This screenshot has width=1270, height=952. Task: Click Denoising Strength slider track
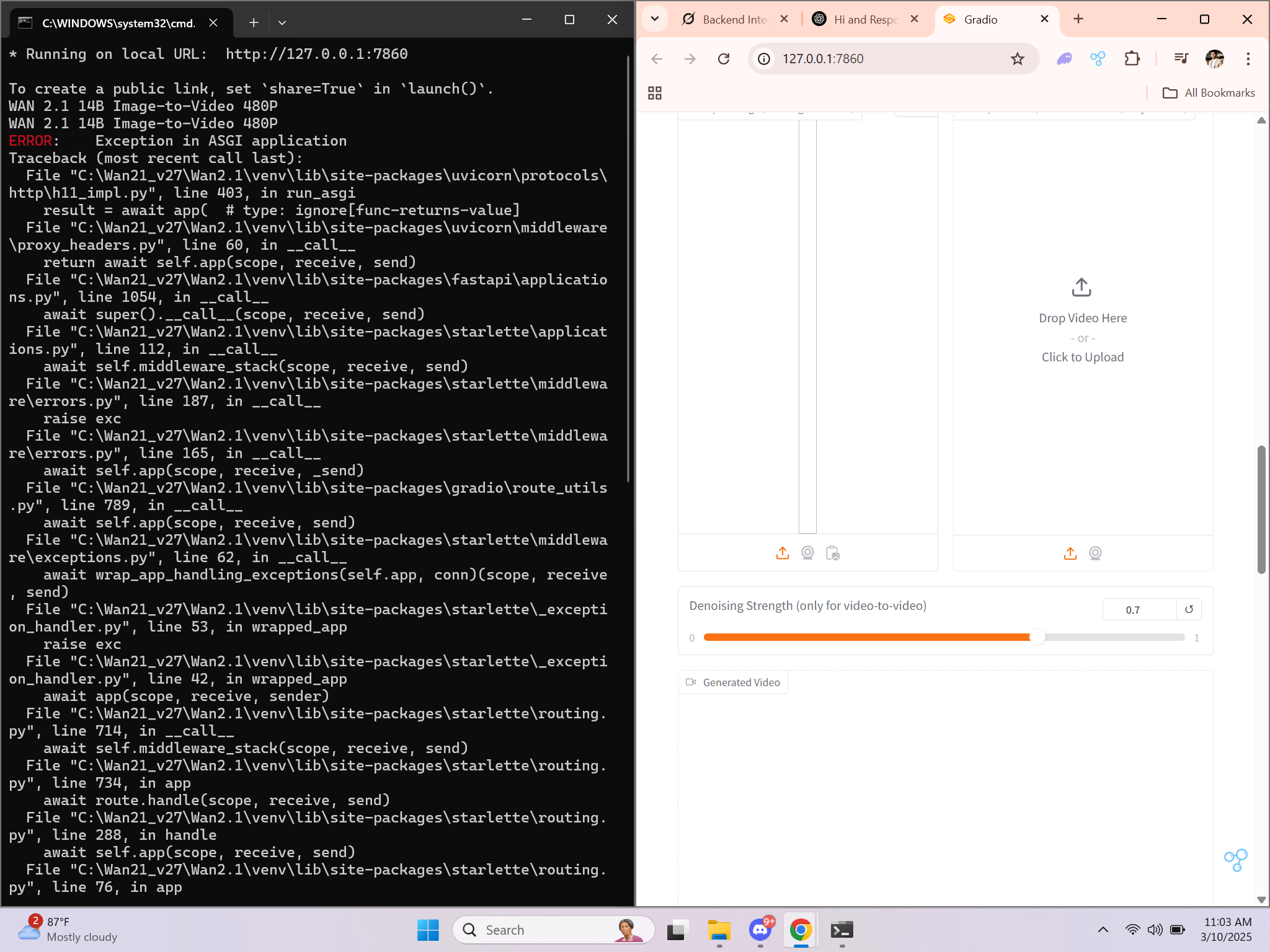pos(868,637)
